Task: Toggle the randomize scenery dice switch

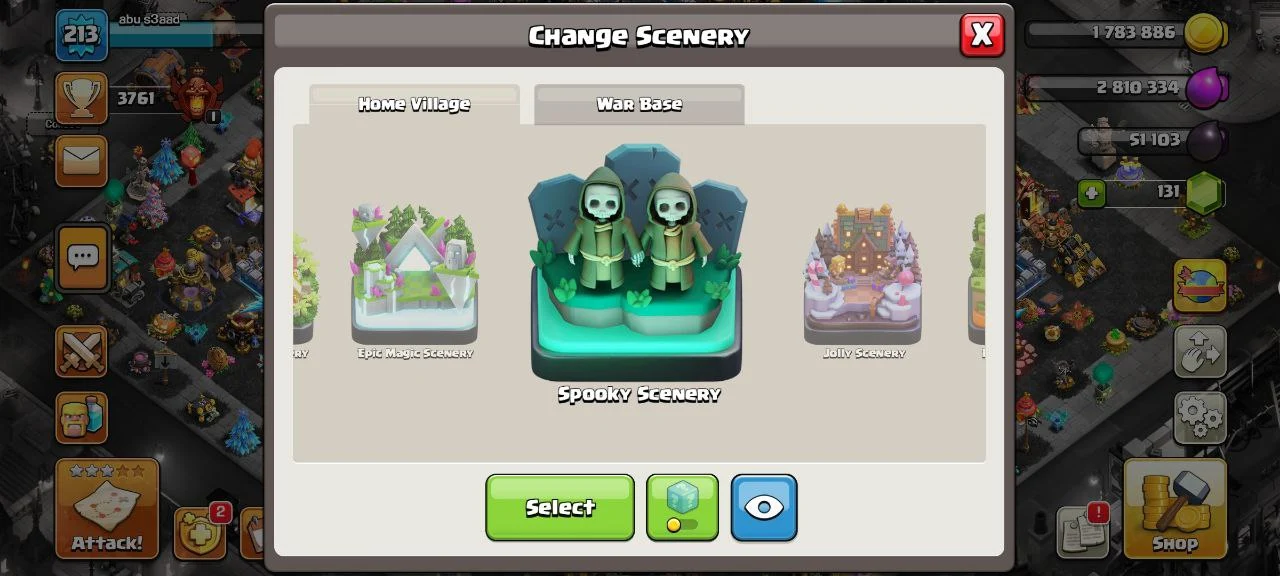Action: tap(682, 507)
